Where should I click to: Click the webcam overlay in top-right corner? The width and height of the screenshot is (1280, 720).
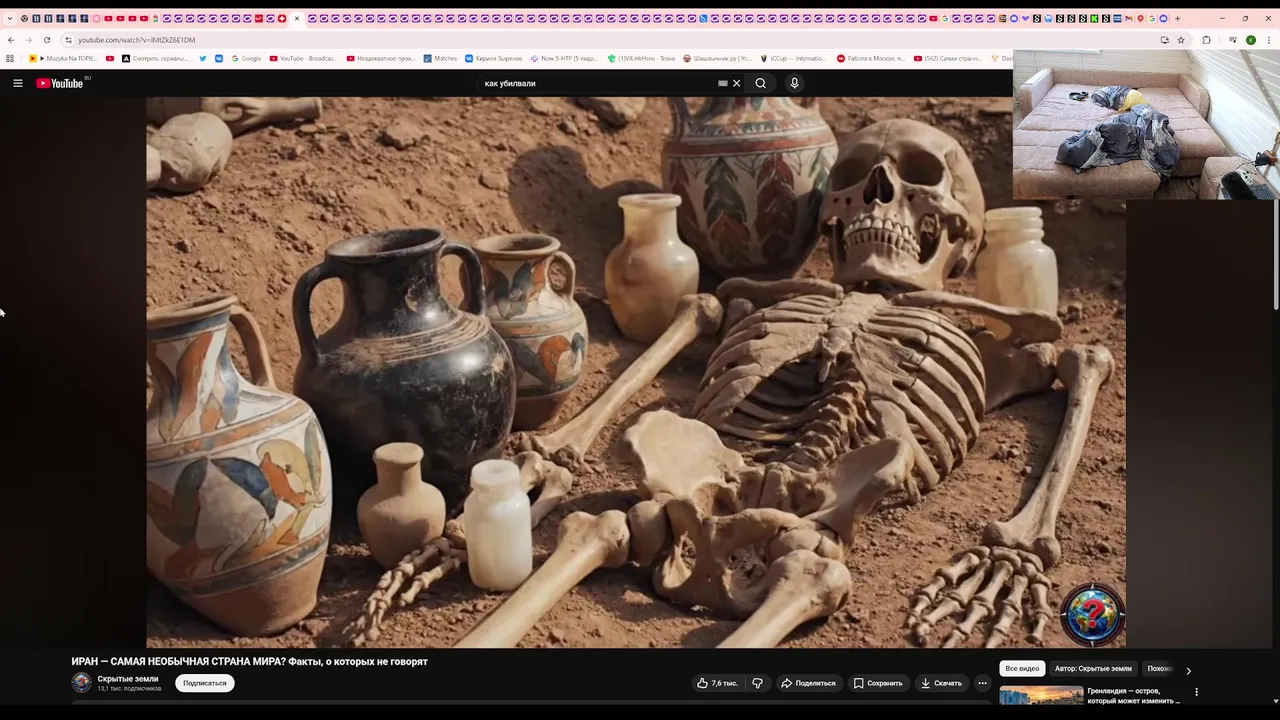[x=1146, y=124]
